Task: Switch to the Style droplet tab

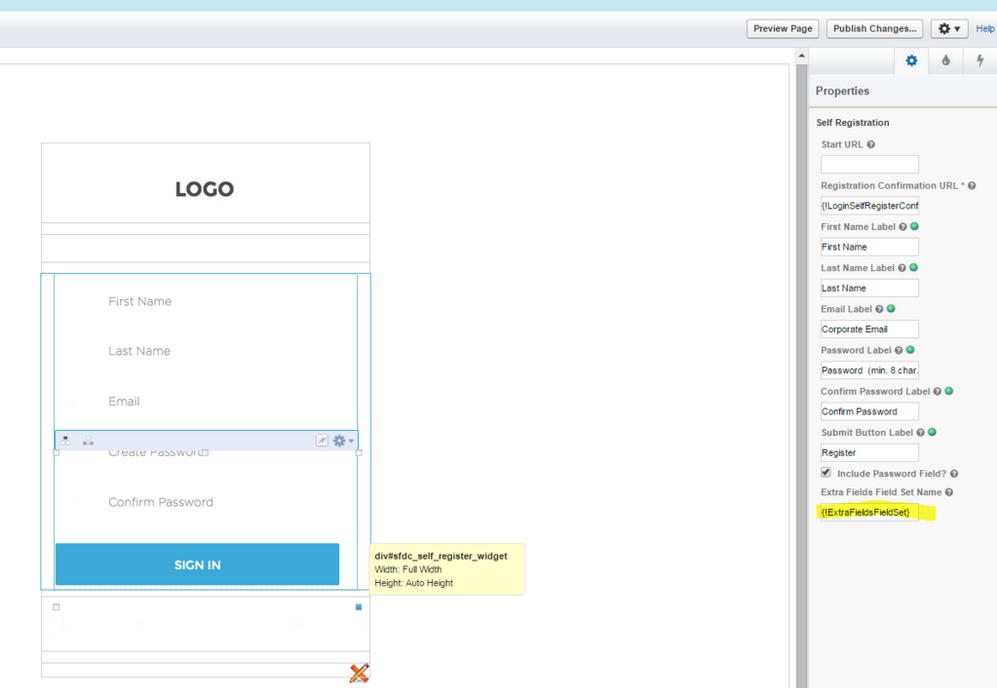Action: point(945,61)
